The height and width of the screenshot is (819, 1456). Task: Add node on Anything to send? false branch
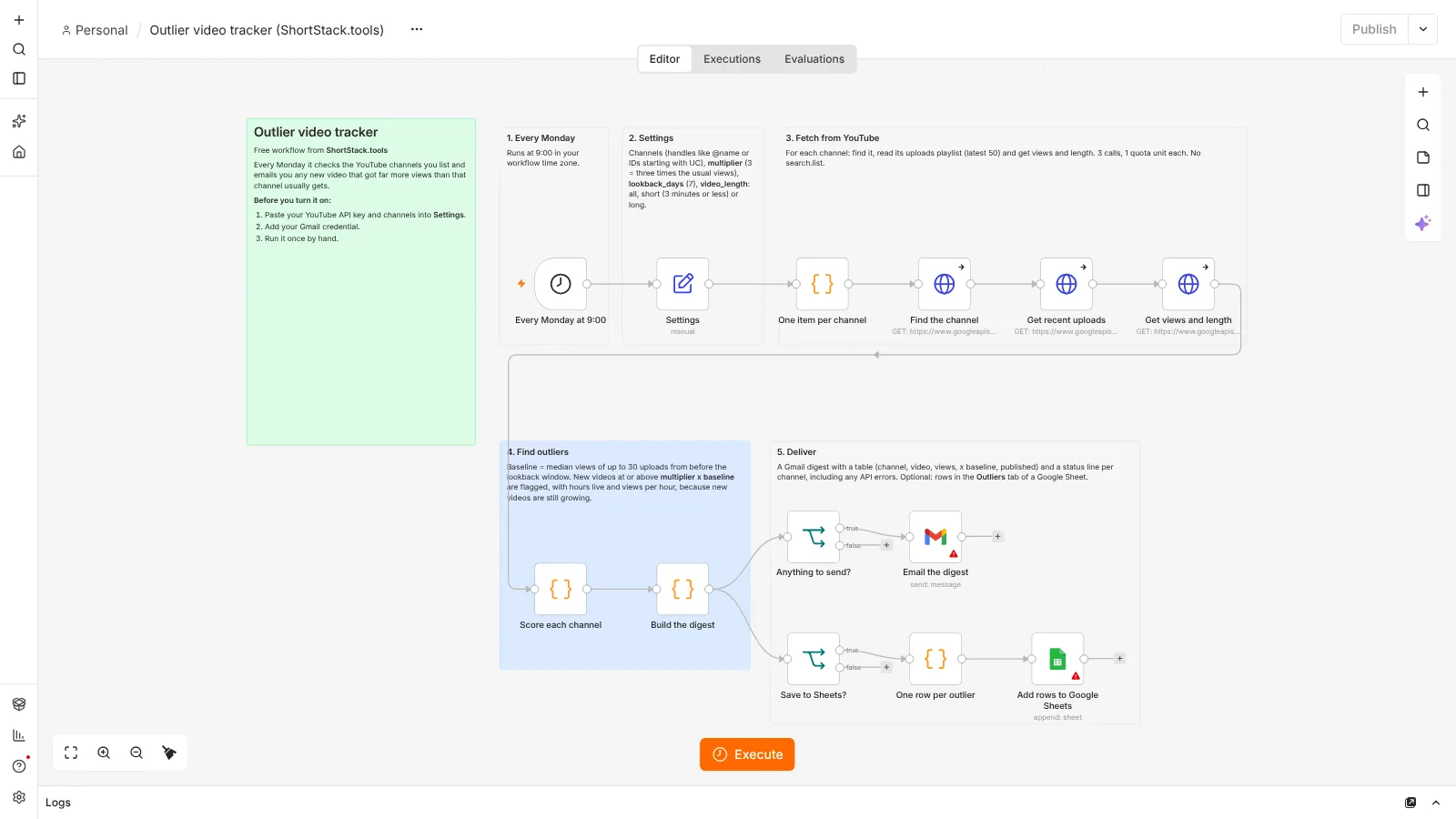pos(886,545)
